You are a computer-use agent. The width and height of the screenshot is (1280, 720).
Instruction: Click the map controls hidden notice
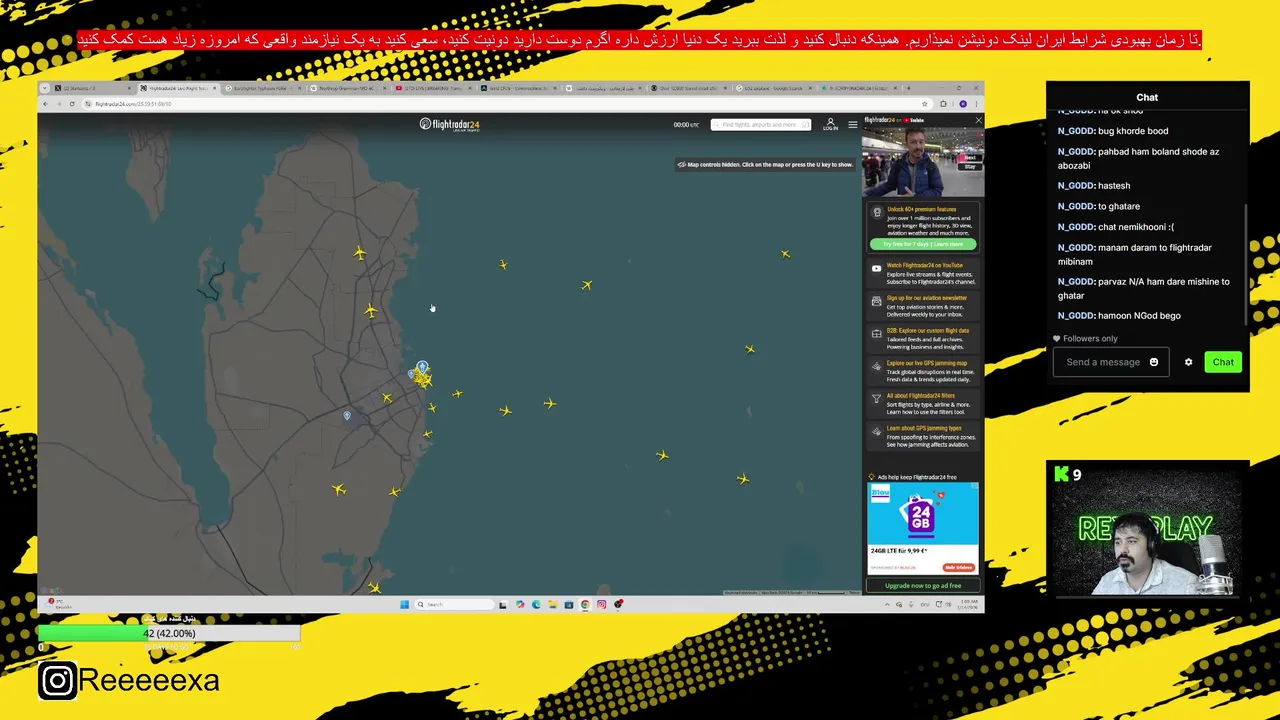[765, 164]
